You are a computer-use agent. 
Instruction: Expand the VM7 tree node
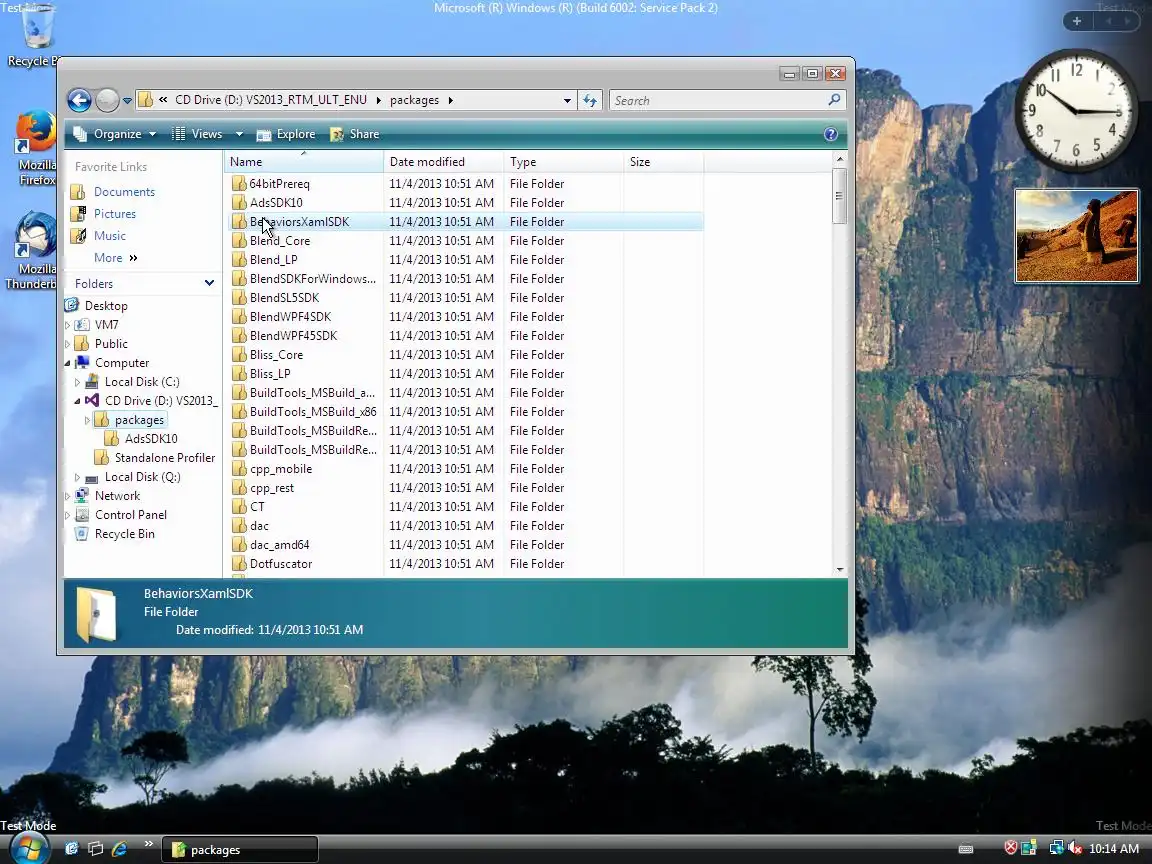[68, 325]
